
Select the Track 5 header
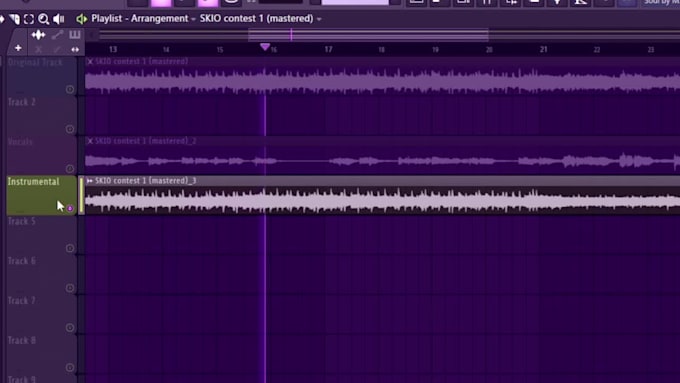41,236
